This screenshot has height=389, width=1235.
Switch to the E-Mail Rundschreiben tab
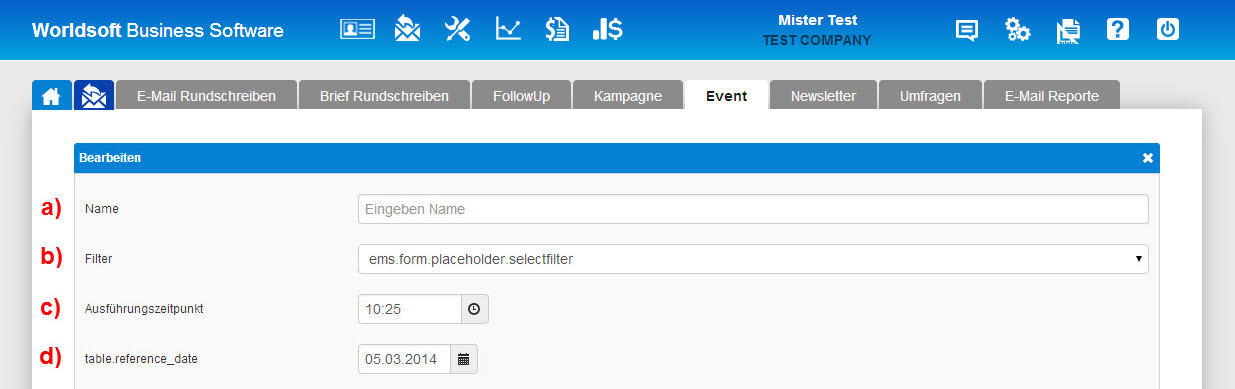[x=208, y=96]
